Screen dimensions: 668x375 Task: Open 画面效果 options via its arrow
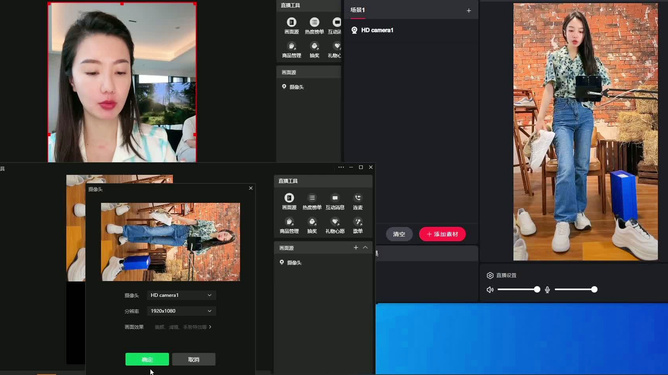coord(210,327)
